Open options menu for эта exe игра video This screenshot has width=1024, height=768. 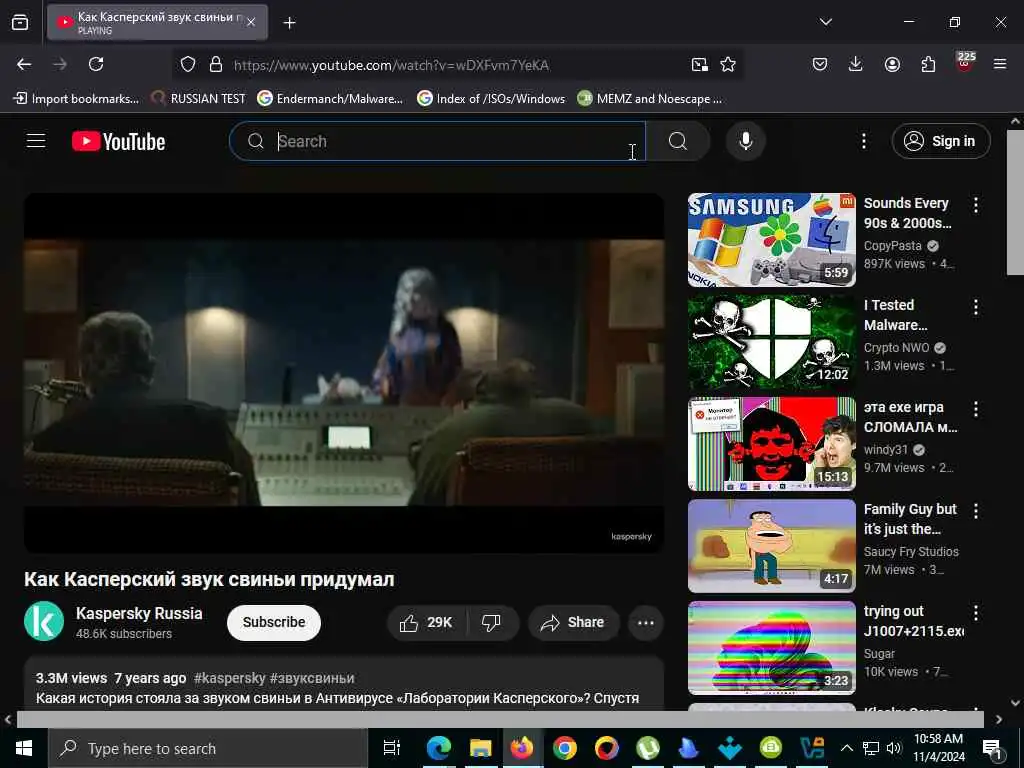coord(976,409)
